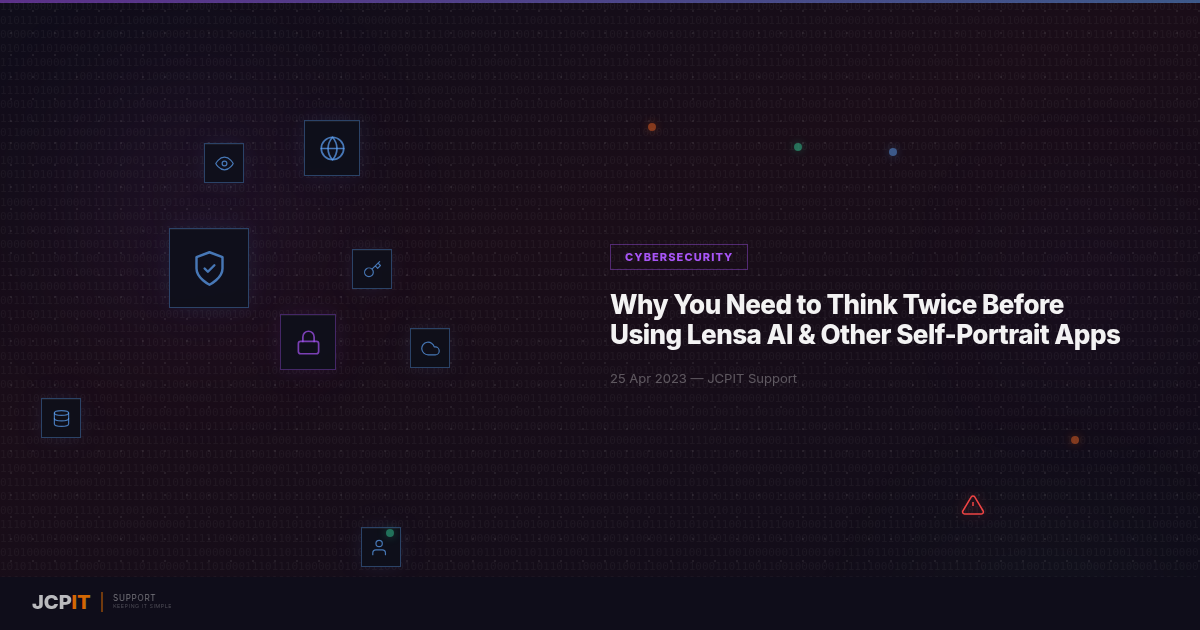Toggle the green indicator dot near the title
Image resolution: width=1200 pixels, height=630 pixels.
(x=798, y=147)
